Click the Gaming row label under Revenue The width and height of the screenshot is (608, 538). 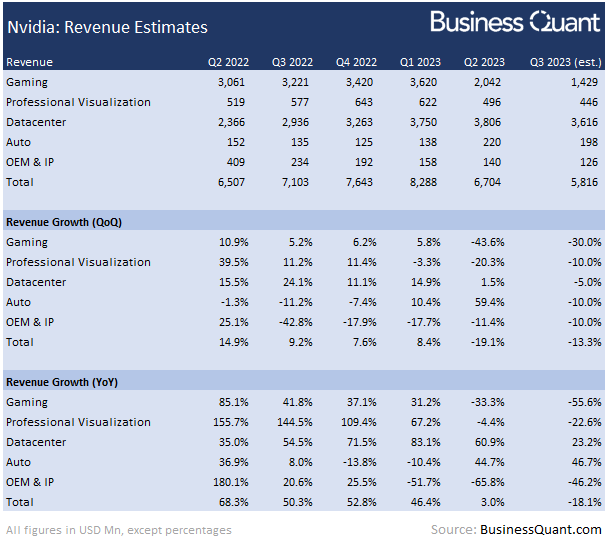(x=27, y=82)
